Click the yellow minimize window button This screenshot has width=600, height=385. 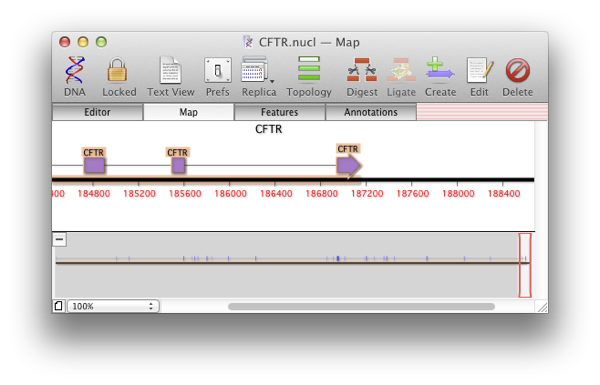[83, 41]
